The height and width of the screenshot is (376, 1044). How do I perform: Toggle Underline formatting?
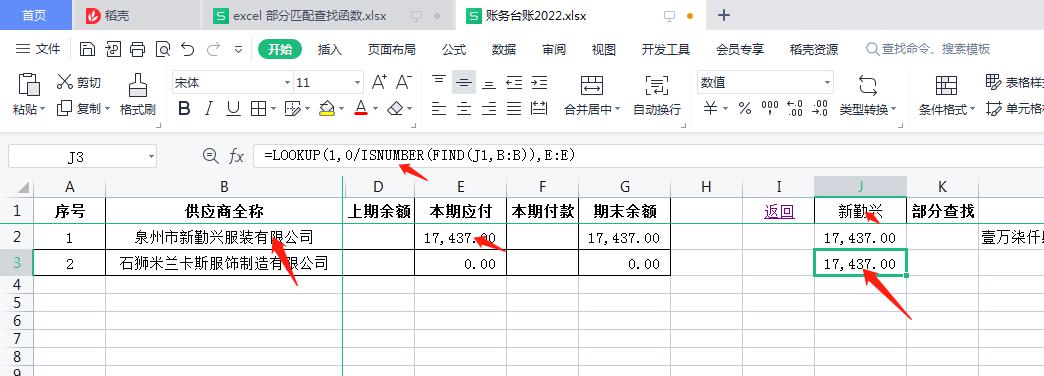tap(233, 108)
